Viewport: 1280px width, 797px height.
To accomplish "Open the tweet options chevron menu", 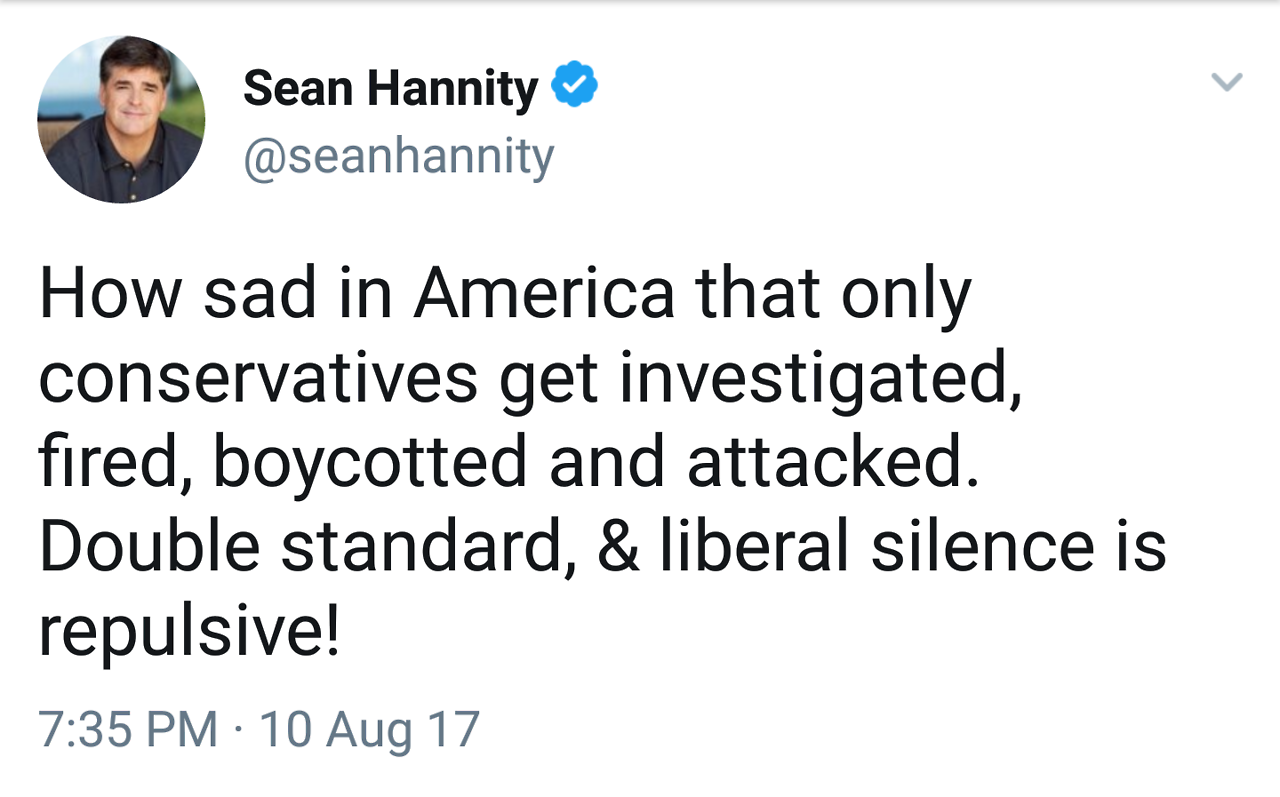I will (1227, 82).
